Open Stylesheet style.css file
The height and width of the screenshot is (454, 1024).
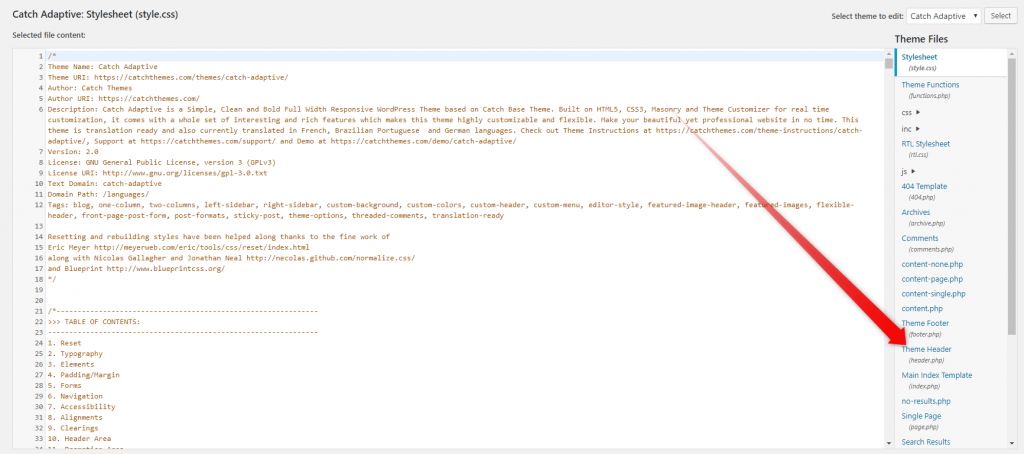click(922, 59)
